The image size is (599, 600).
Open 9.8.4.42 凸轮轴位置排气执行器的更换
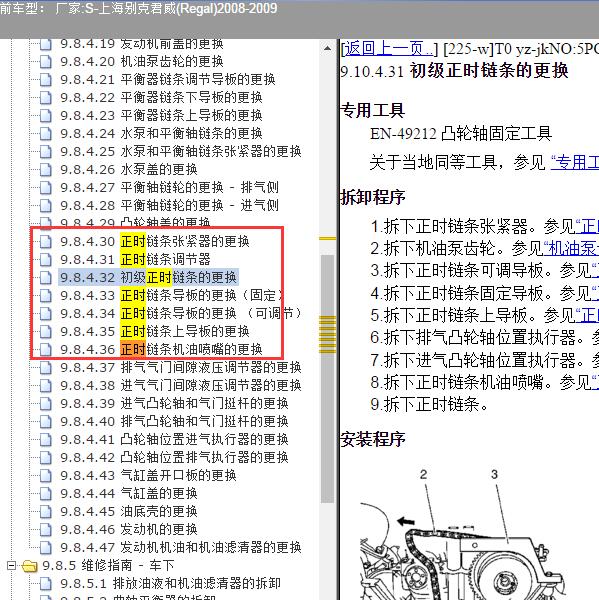coord(174,457)
